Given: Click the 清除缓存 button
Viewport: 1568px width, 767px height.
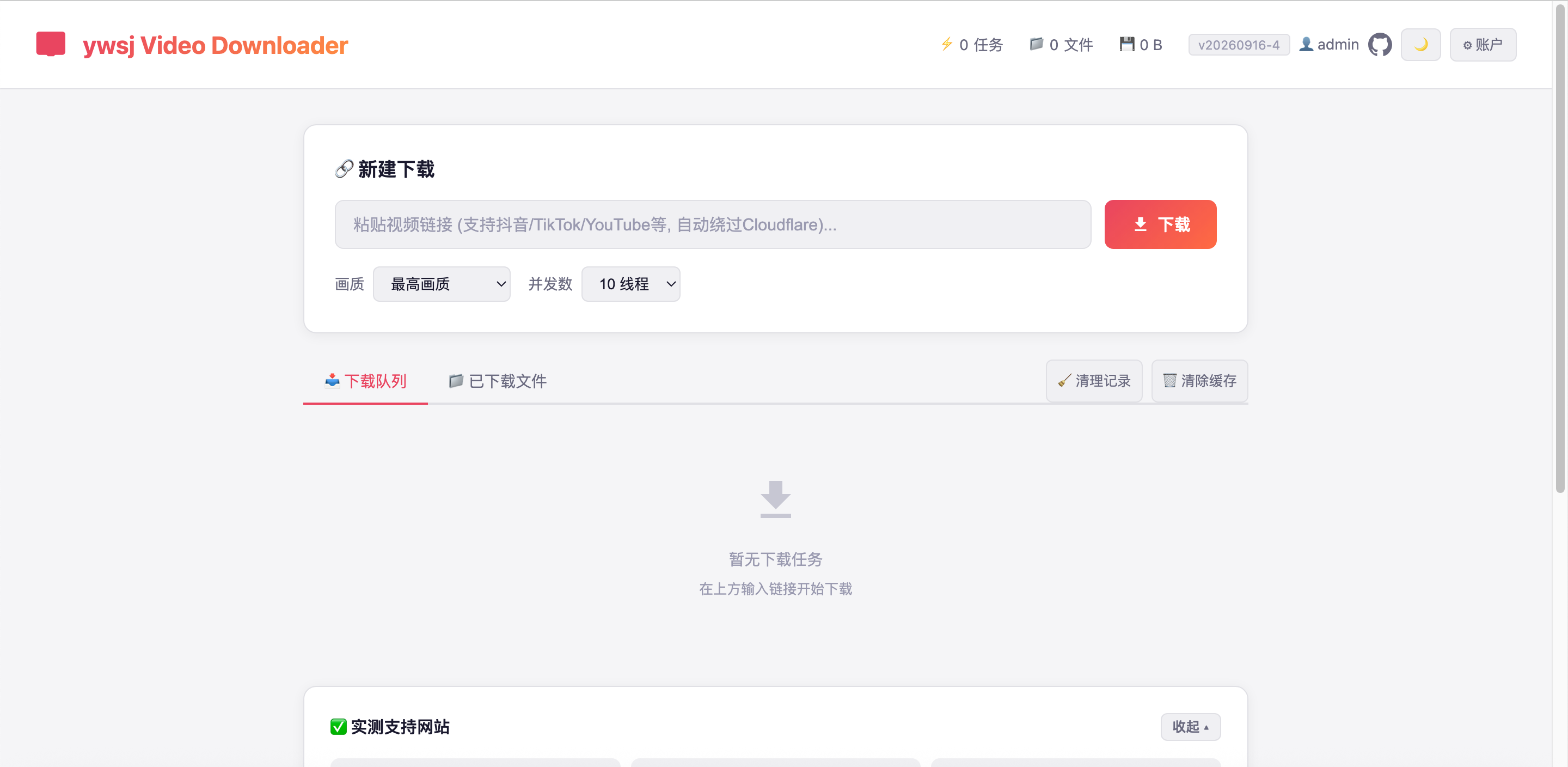Looking at the screenshot, I should 1199,381.
